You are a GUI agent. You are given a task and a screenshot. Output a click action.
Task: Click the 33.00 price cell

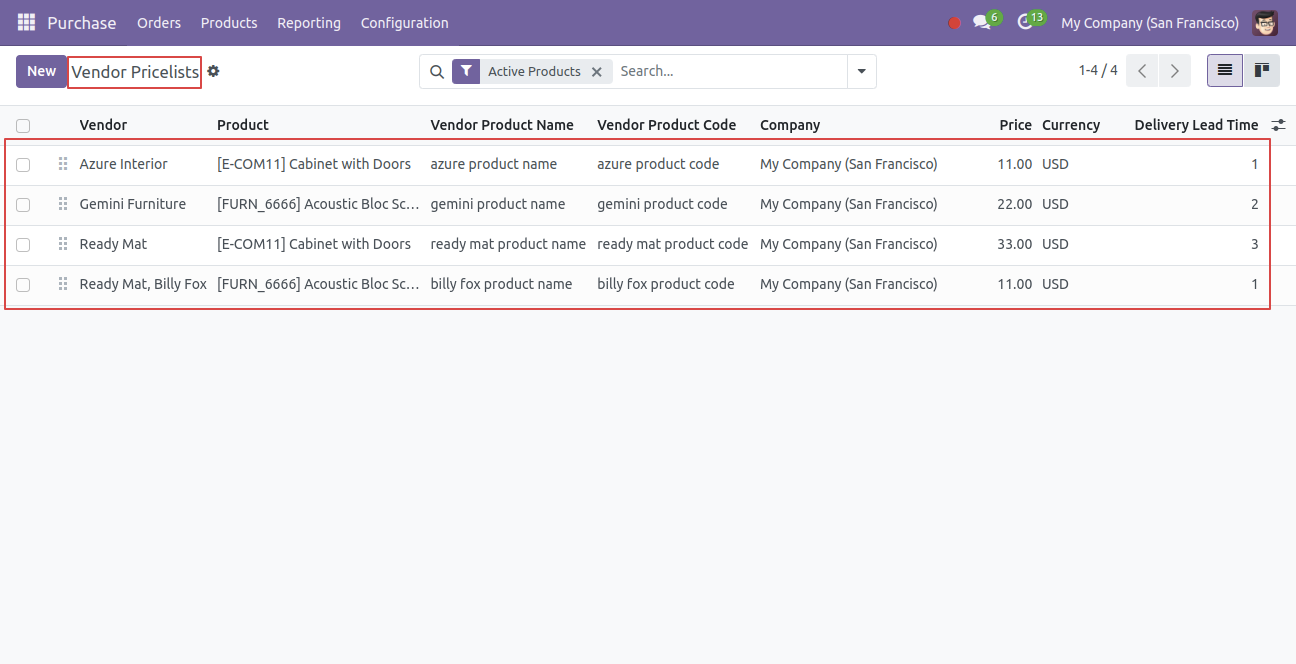(1015, 244)
